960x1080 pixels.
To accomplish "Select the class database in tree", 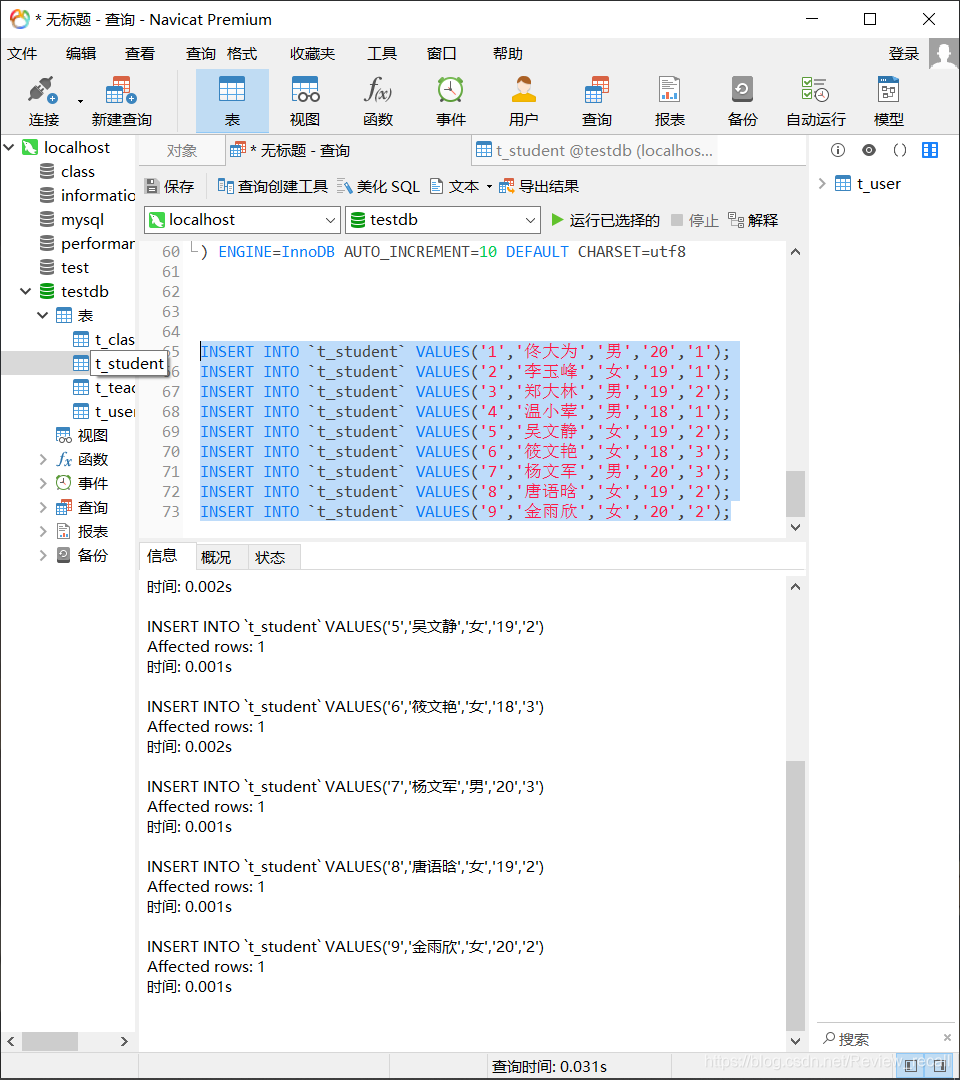I will (x=77, y=172).
